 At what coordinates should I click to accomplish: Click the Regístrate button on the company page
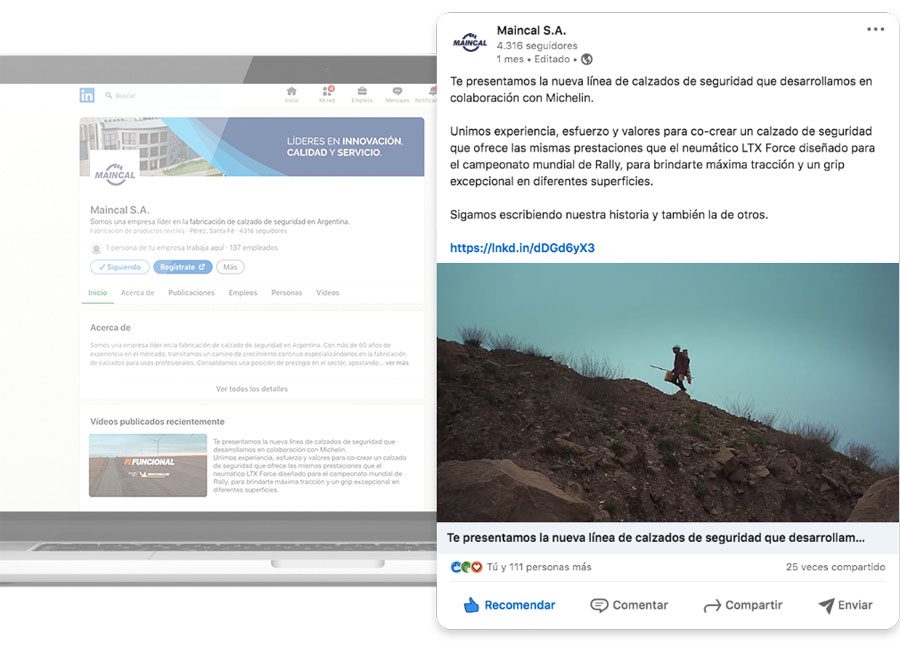tap(183, 267)
